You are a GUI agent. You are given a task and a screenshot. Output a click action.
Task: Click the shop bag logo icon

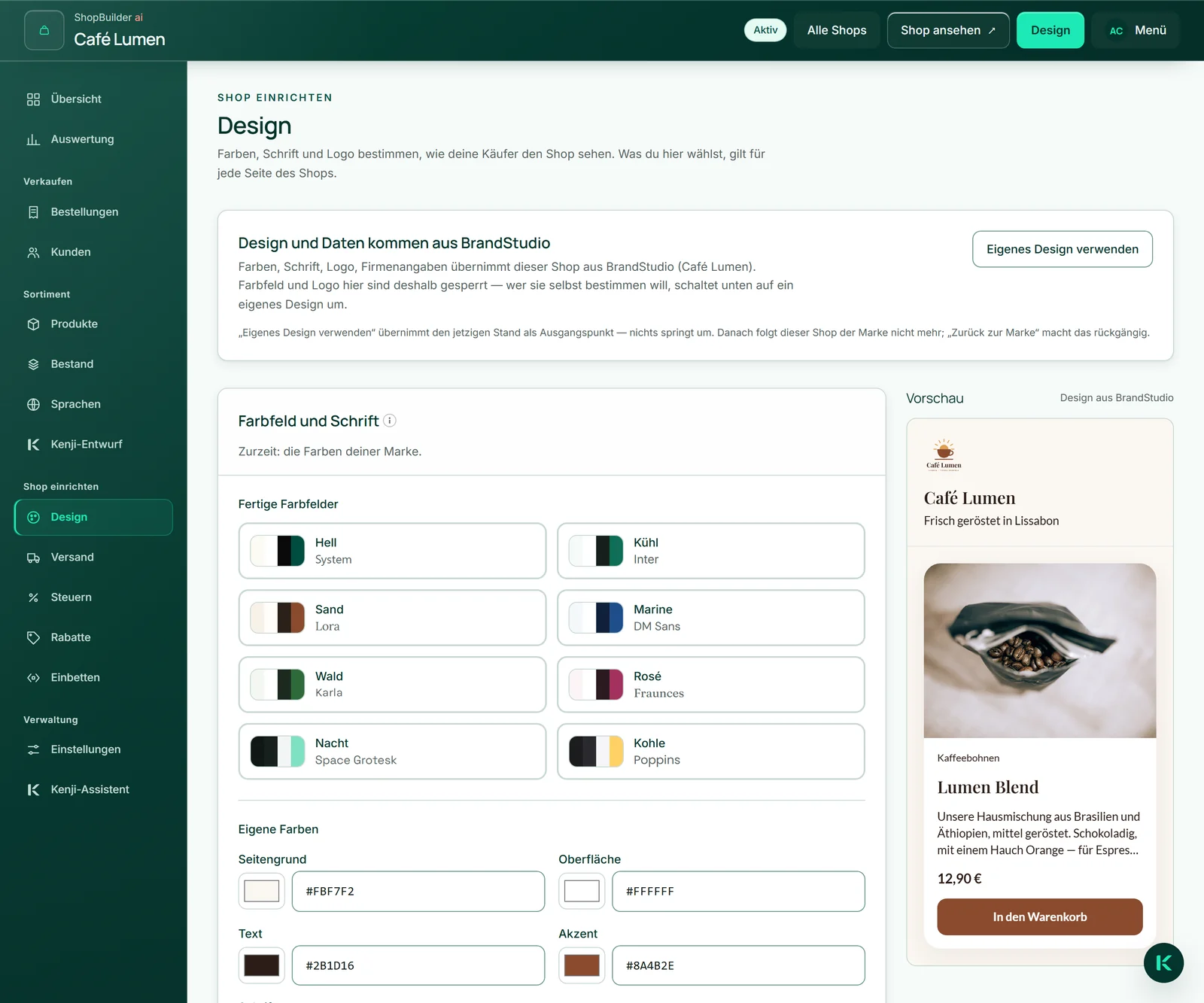pyautogui.click(x=44, y=30)
